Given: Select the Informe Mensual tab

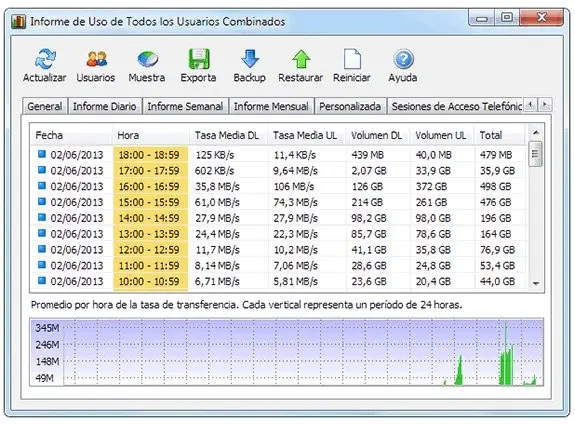Looking at the screenshot, I should tap(271, 106).
